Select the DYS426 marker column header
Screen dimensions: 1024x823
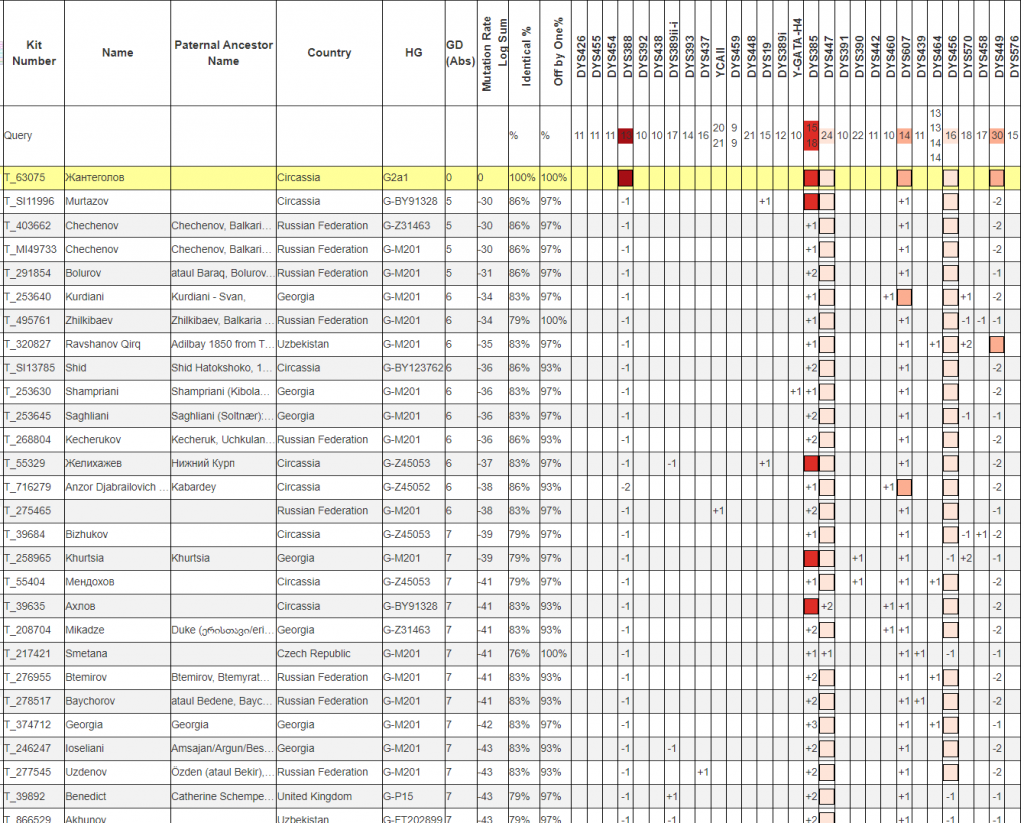click(580, 53)
